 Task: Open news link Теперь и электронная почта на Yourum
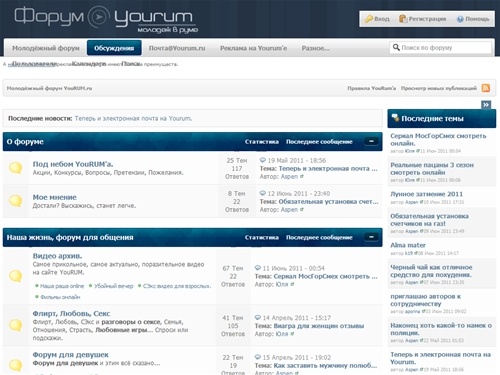point(133,118)
